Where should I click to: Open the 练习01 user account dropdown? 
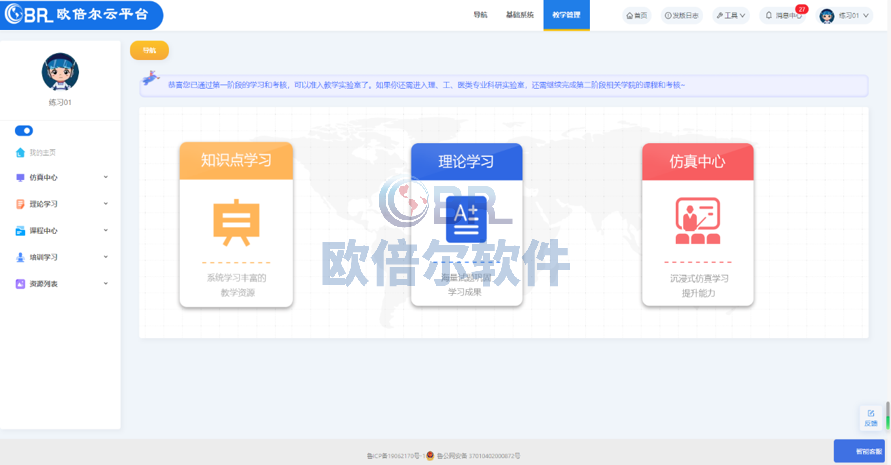[844, 15]
